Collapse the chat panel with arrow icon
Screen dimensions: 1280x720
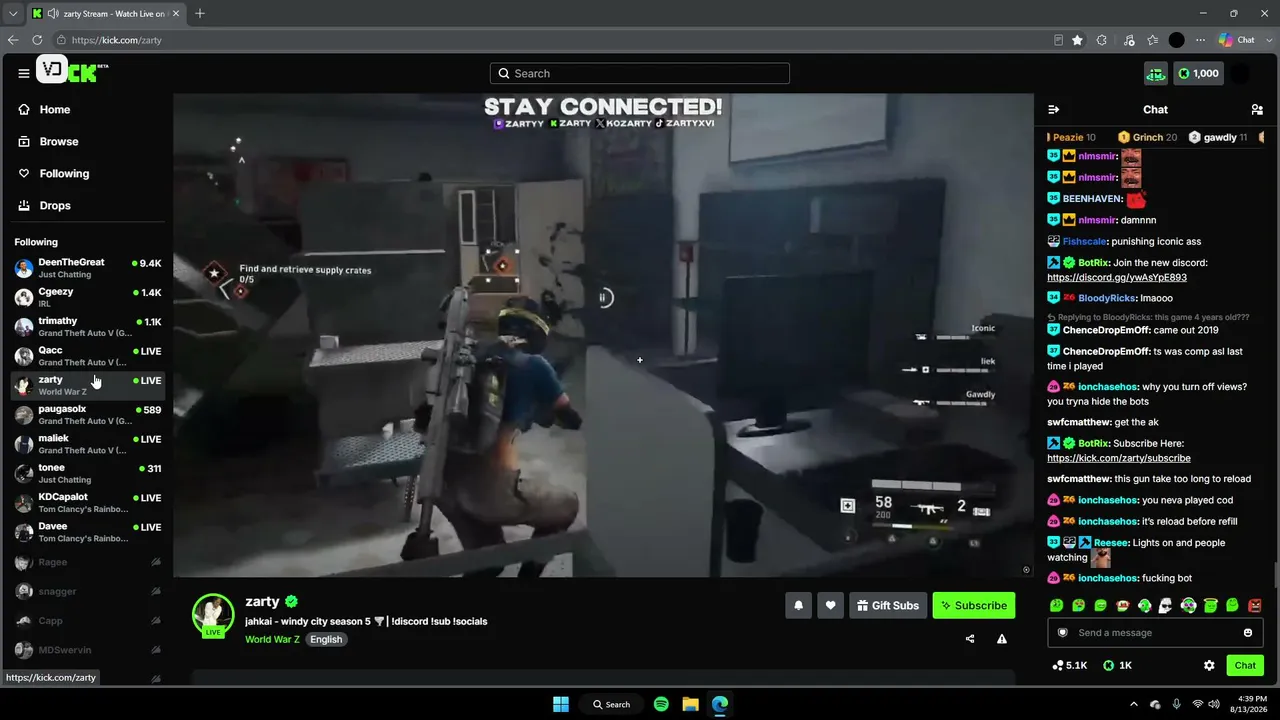pyautogui.click(x=1053, y=110)
